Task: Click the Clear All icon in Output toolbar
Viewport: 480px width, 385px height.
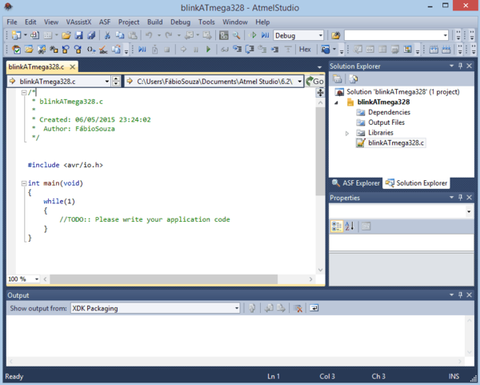Action: (x=298, y=308)
